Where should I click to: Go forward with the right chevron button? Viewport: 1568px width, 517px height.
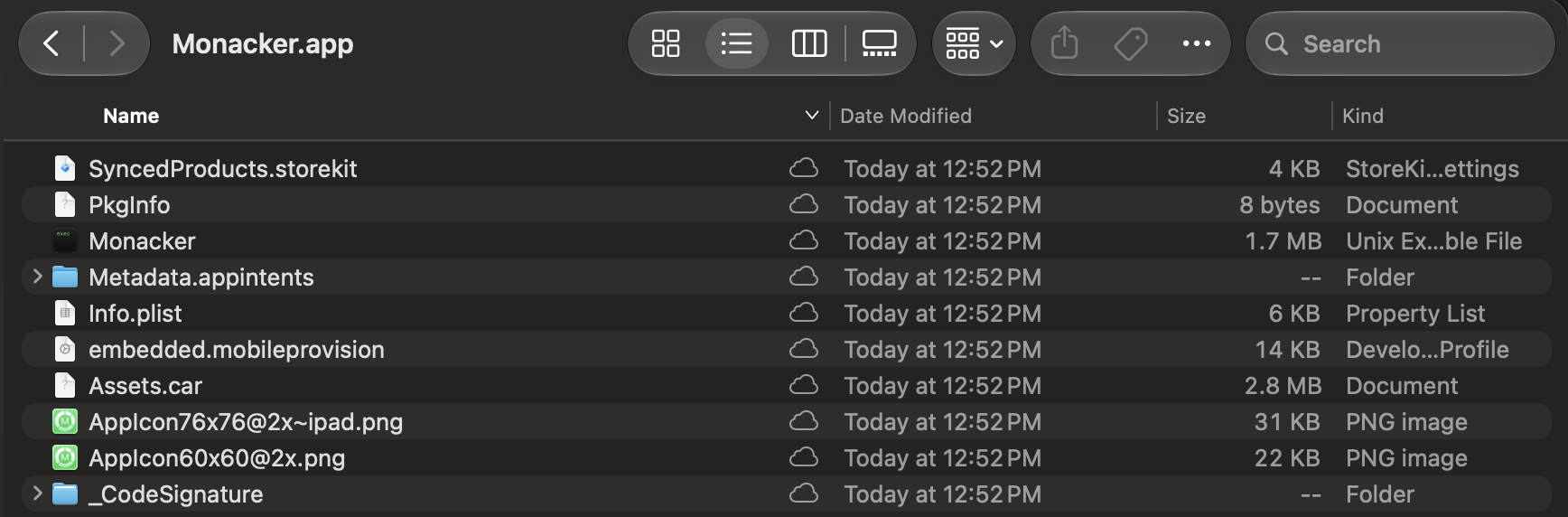117,43
